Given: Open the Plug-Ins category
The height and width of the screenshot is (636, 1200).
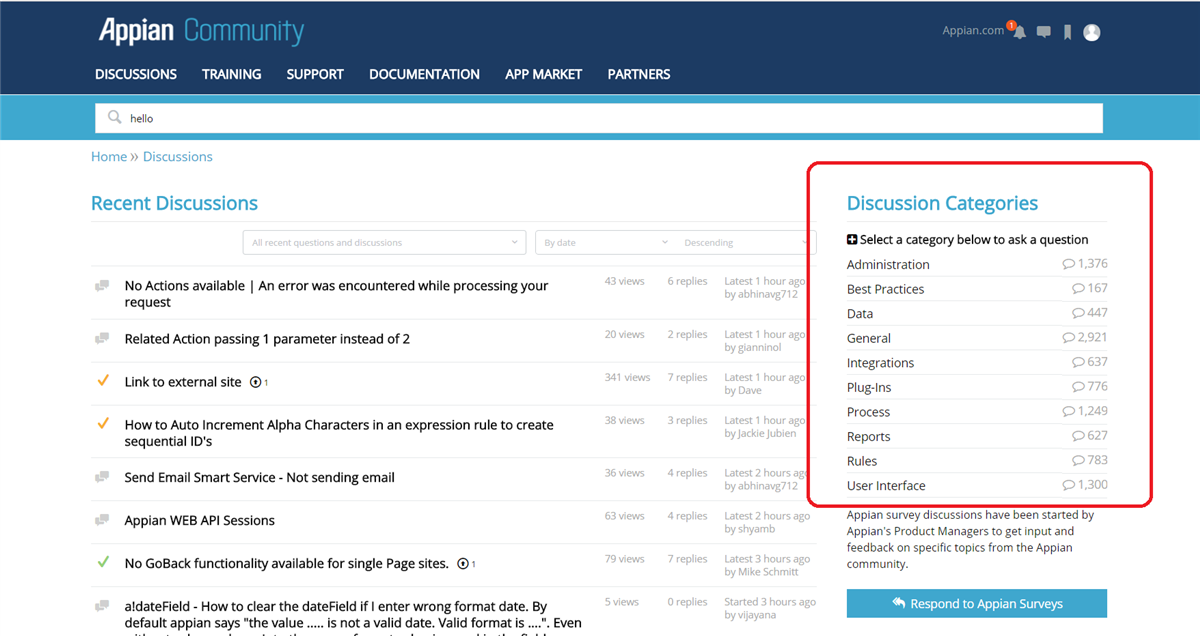Looking at the screenshot, I should [x=869, y=387].
